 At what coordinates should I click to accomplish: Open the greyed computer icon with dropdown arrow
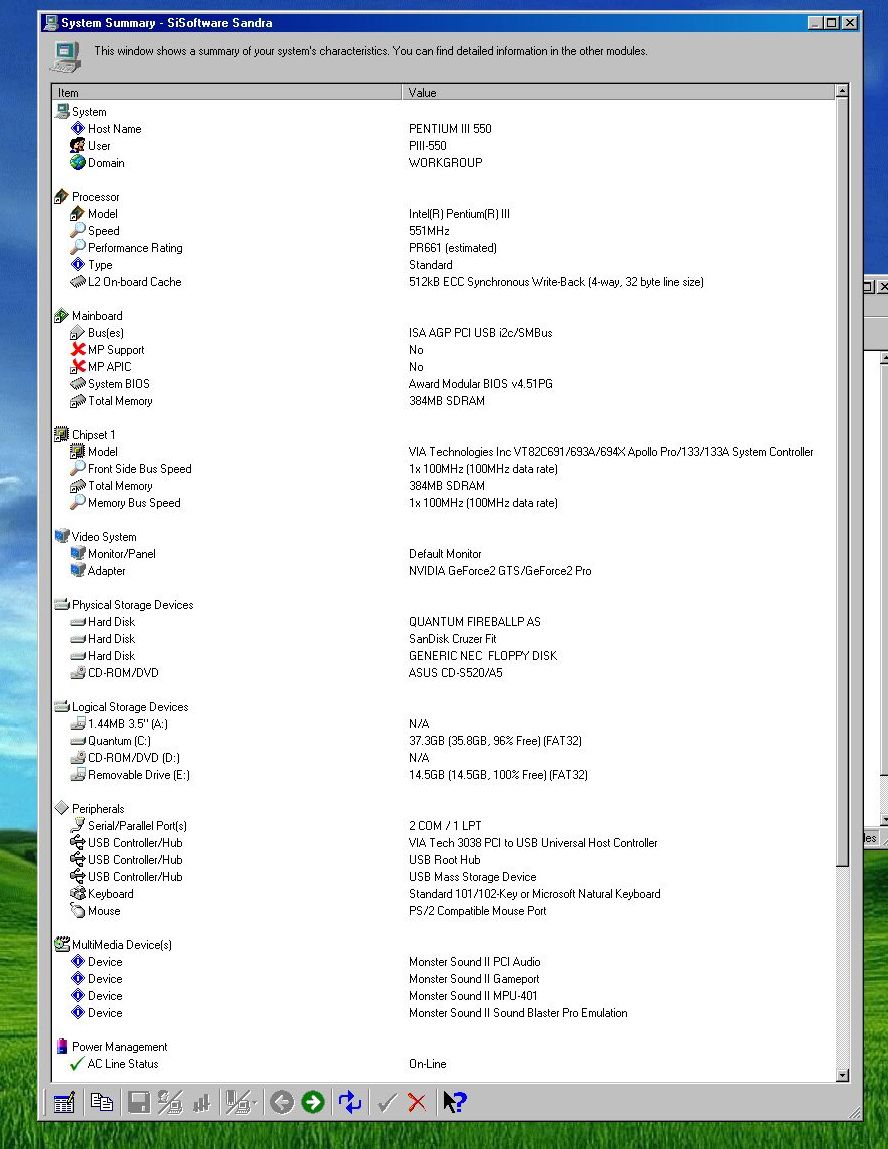[x=240, y=1102]
